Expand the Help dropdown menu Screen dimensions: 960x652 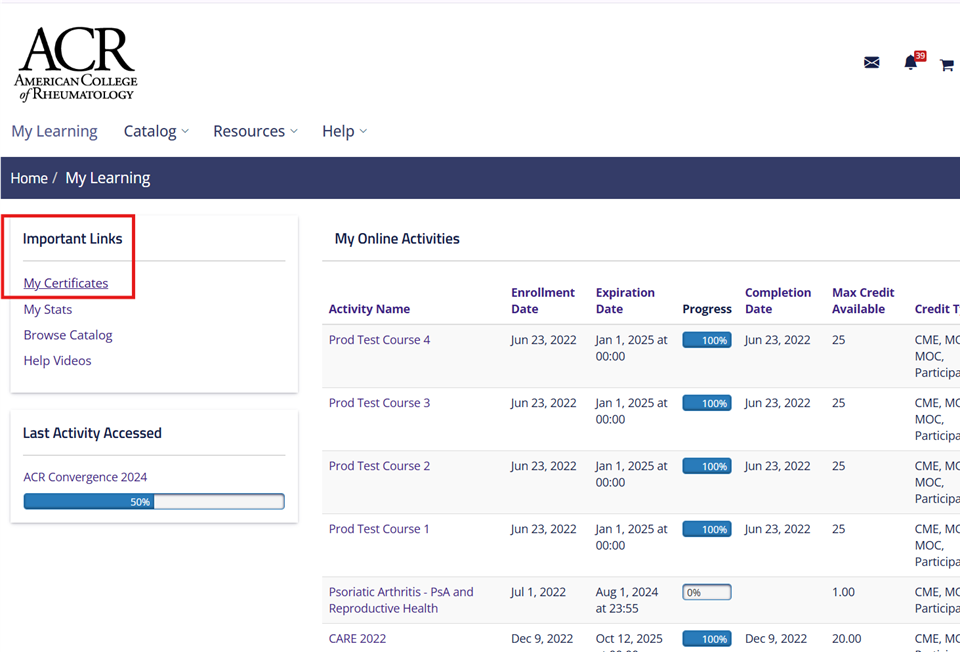tap(345, 131)
